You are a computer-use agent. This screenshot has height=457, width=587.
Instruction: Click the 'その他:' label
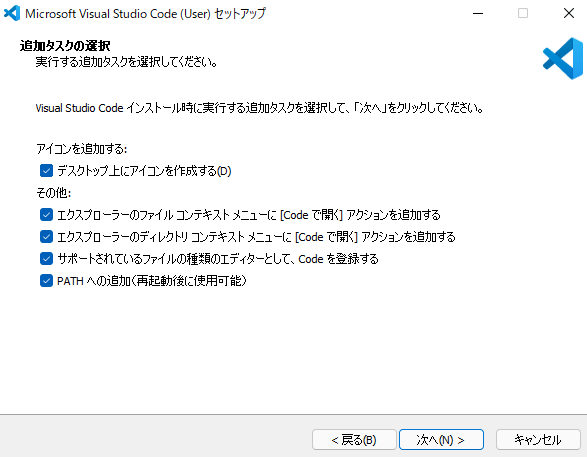tap(54, 193)
